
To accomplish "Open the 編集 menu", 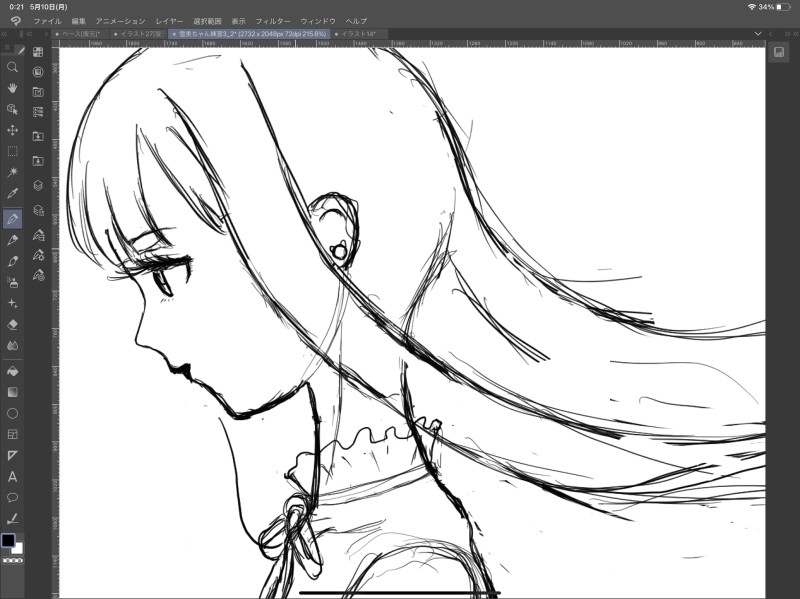I will [x=79, y=21].
